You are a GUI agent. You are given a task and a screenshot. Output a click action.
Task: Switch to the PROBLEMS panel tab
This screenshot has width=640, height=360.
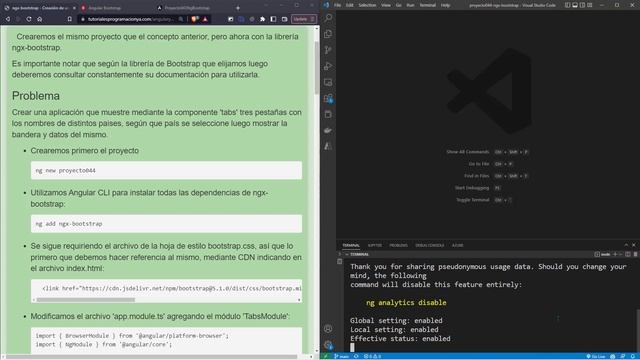pos(398,245)
